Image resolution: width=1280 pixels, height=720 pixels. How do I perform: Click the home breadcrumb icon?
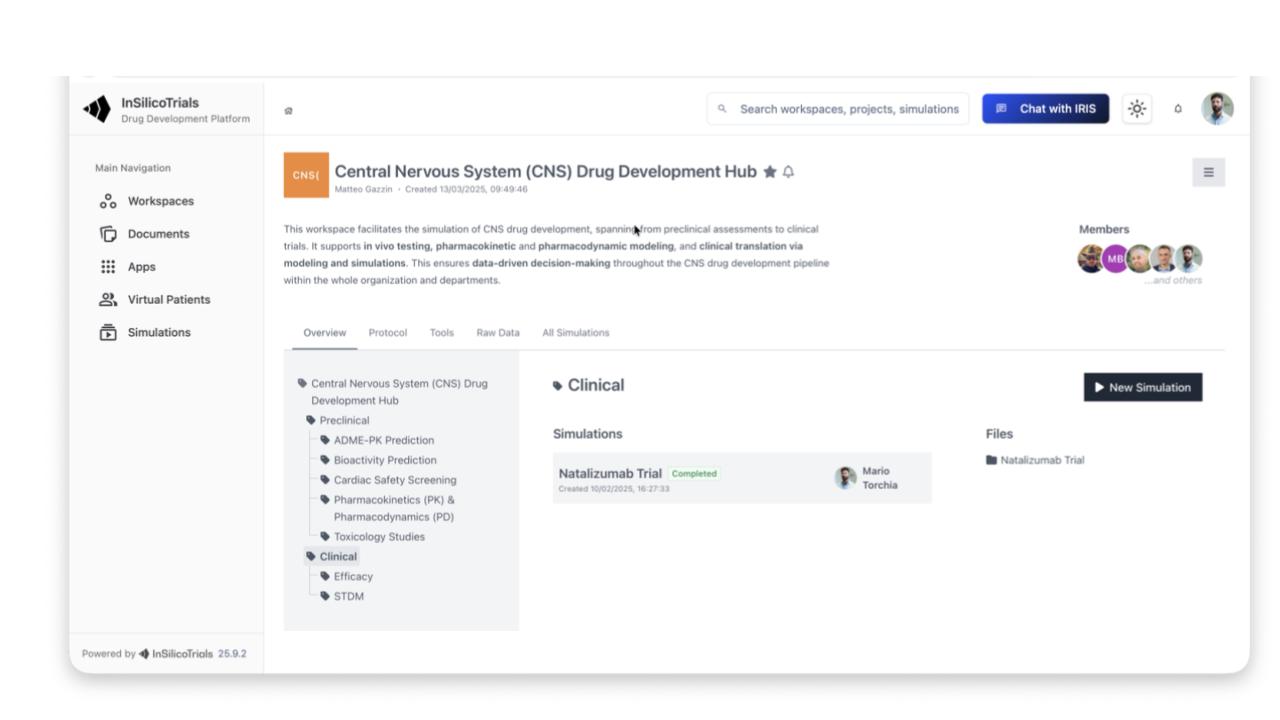(x=289, y=111)
